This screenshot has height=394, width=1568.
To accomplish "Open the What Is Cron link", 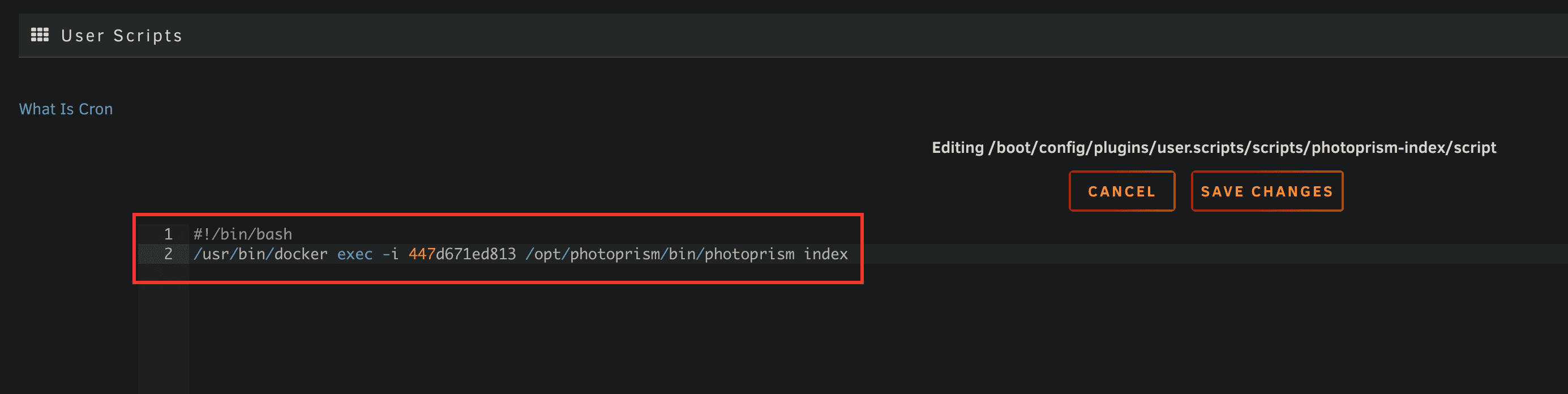I will click(66, 109).
